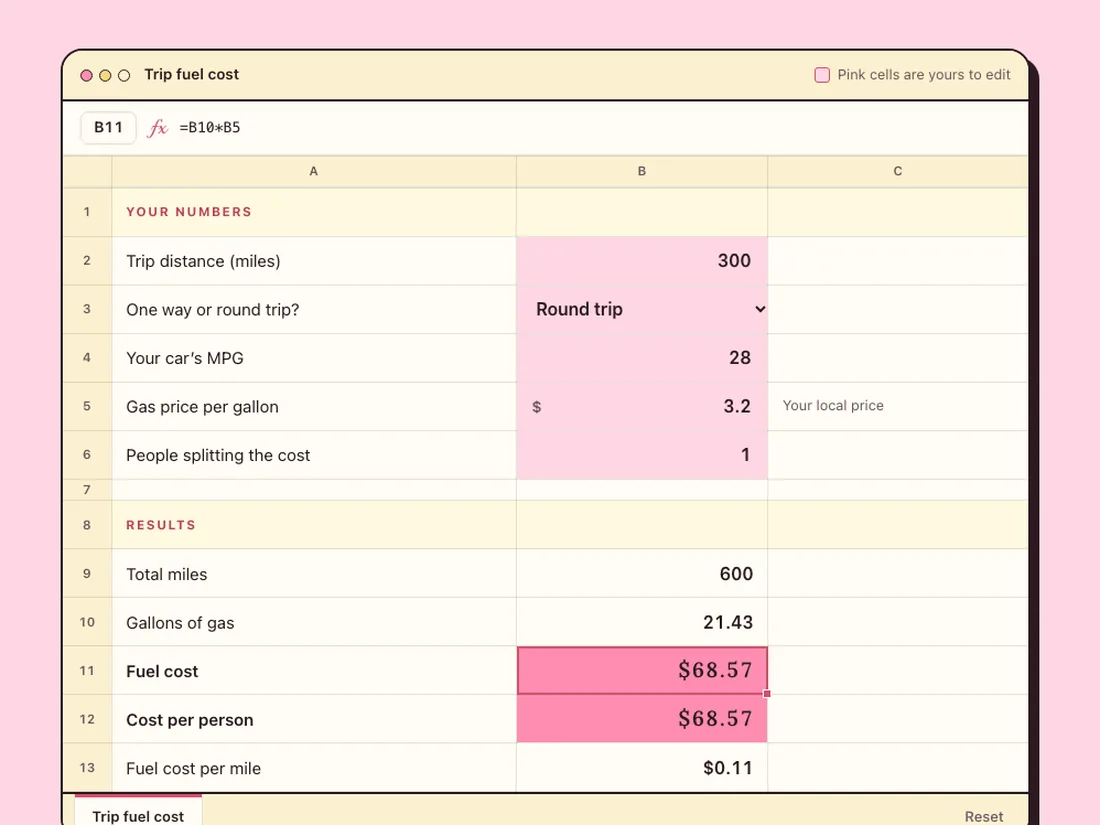Select row 5 header
Viewport: 1100px width, 825px height.
point(87,406)
